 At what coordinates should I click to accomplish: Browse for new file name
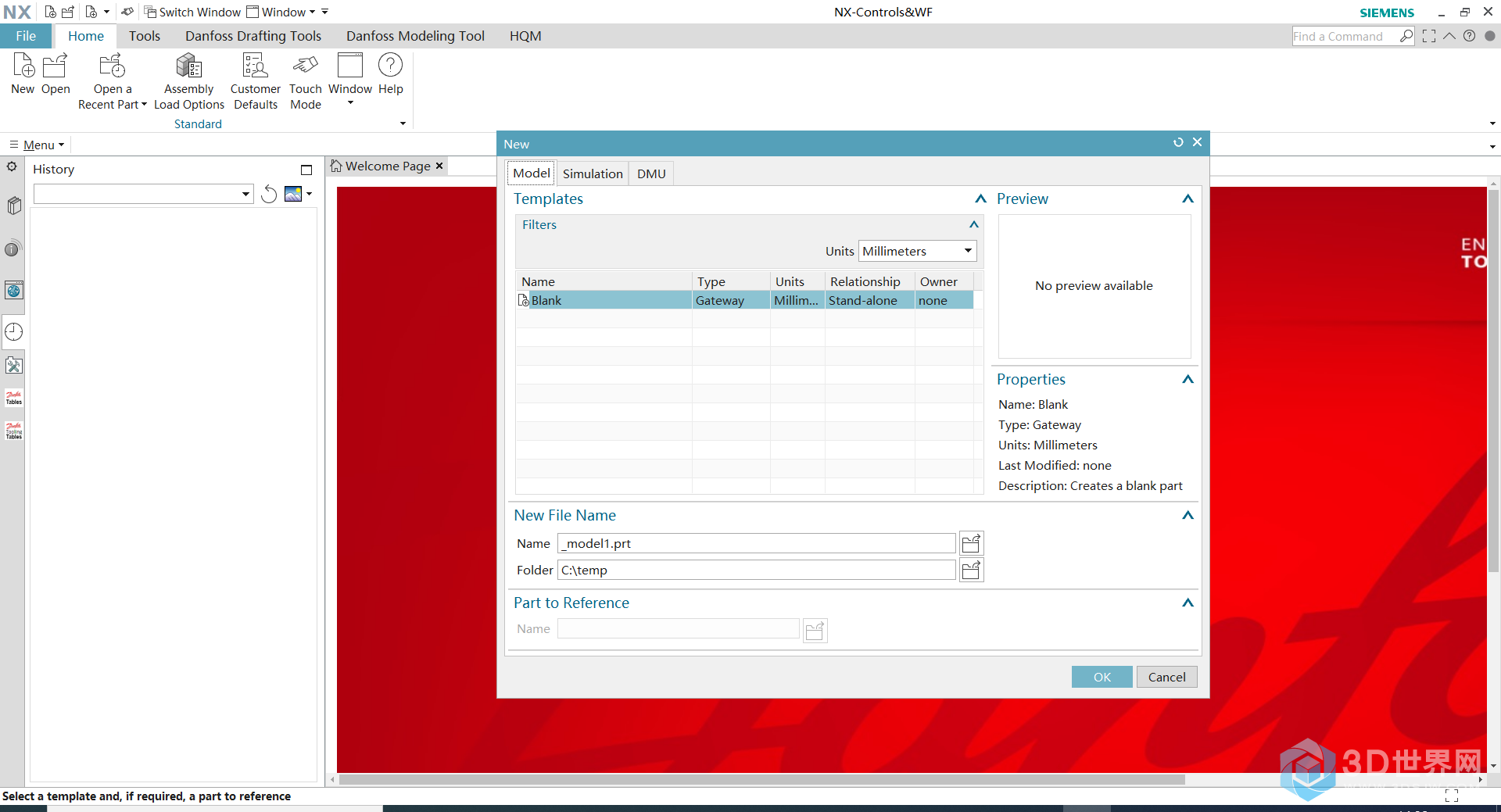click(971, 543)
